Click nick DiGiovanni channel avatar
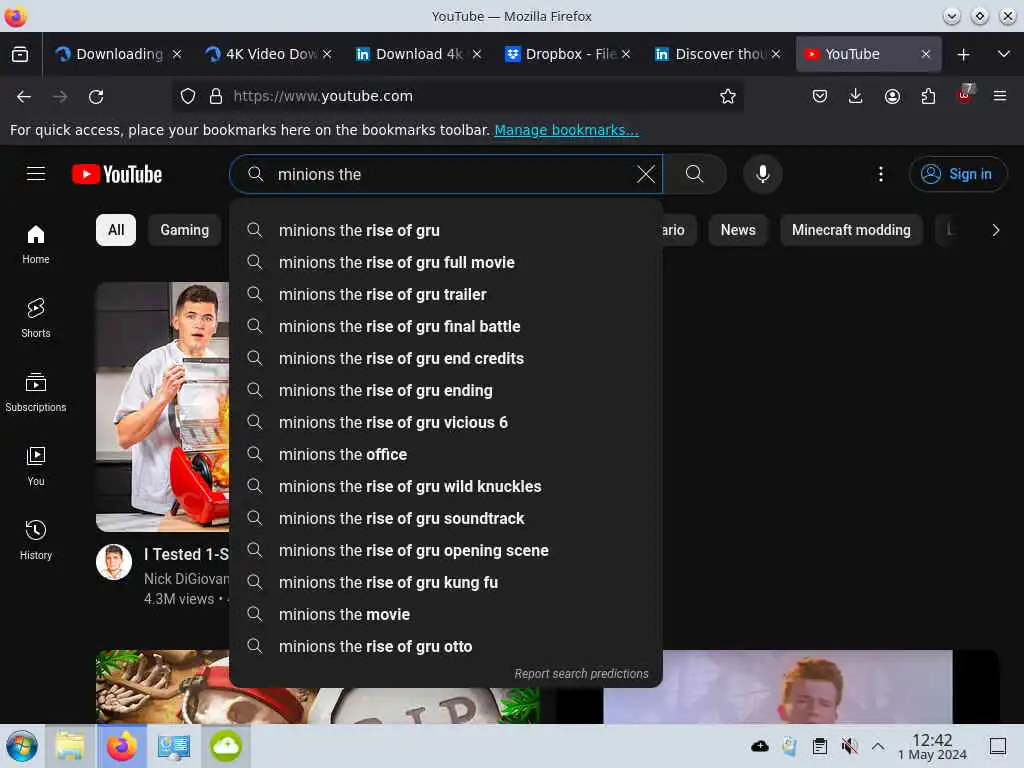 [x=114, y=562]
